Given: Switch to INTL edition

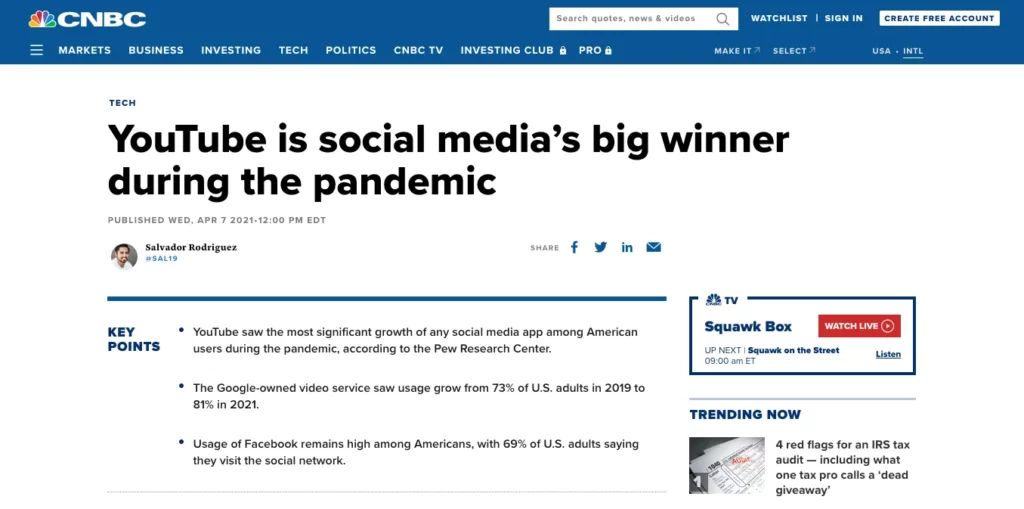Looking at the screenshot, I should 913,51.
